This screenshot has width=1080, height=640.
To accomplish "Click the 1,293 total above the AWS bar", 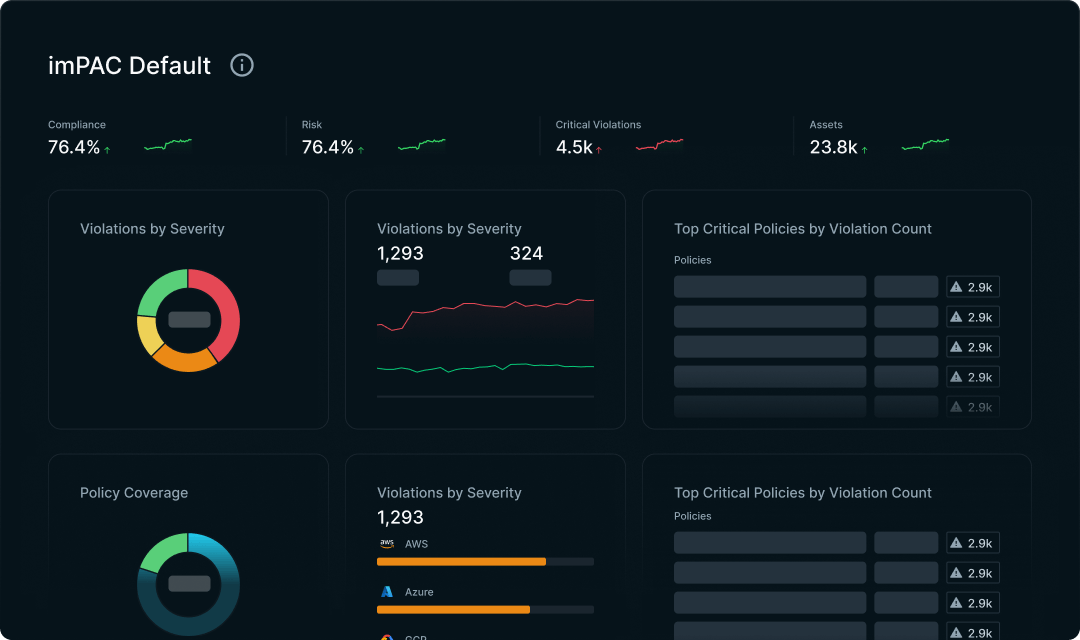I will [400, 517].
